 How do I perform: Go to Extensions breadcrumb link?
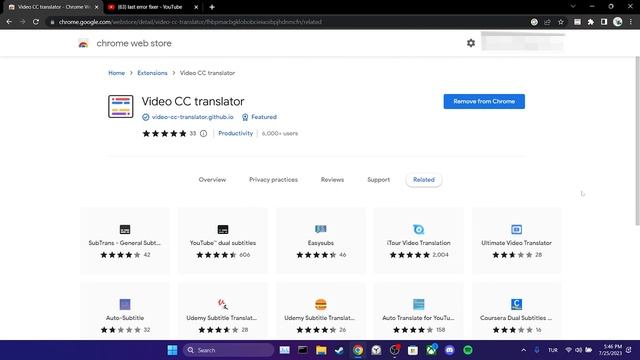152,73
